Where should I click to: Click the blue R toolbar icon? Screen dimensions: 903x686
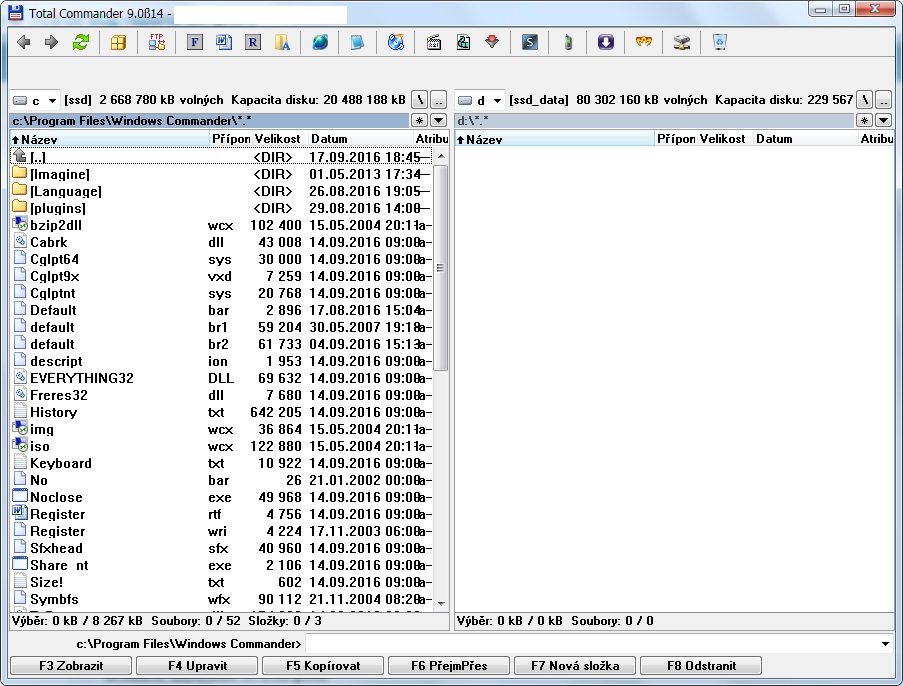coord(252,42)
